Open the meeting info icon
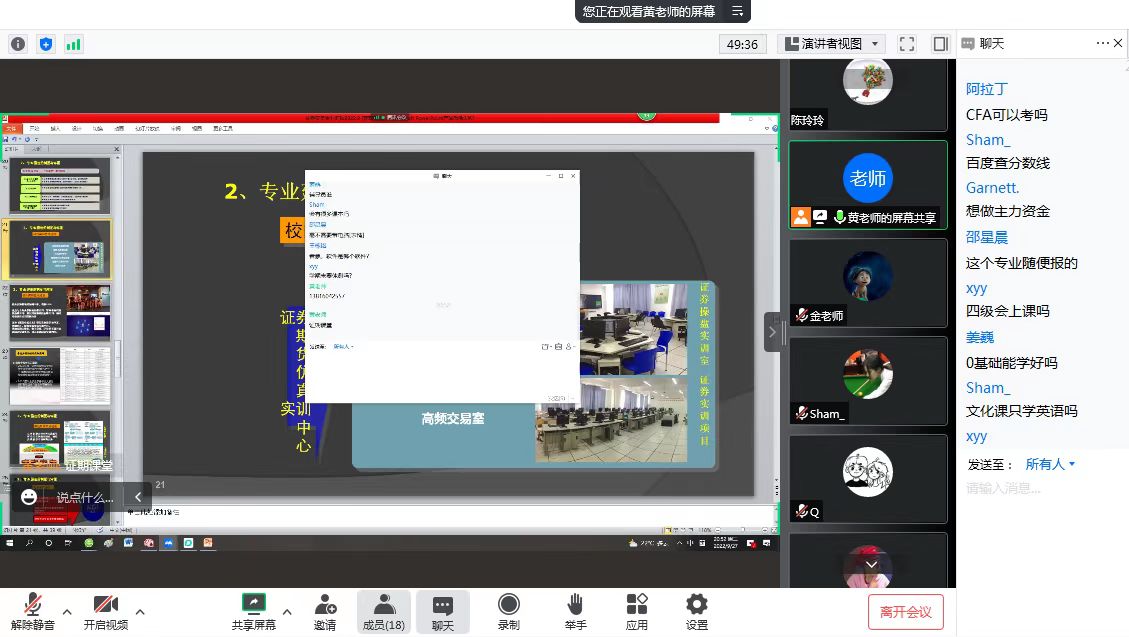The image size is (1129, 637). [18, 44]
